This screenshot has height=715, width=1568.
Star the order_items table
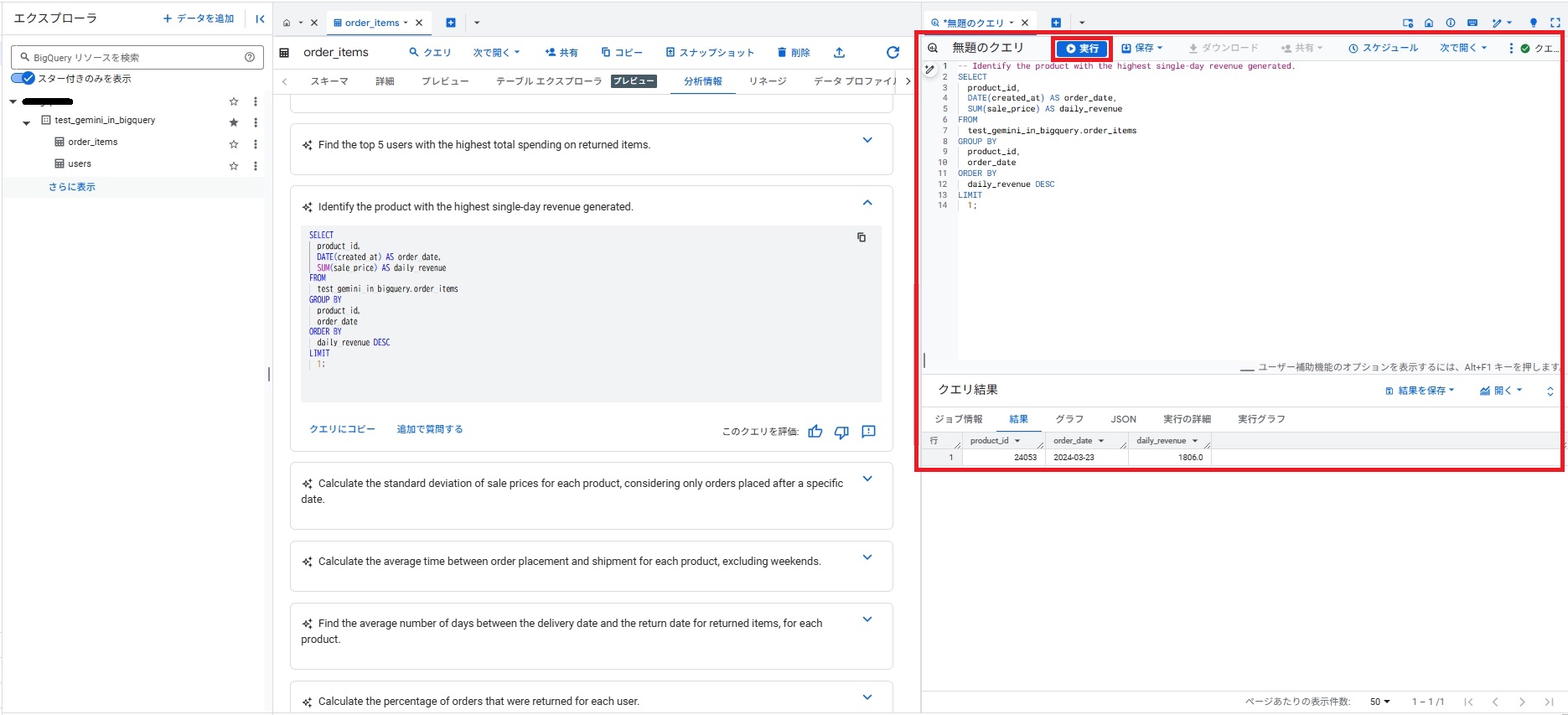pyautogui.click(x=234, y=144)
